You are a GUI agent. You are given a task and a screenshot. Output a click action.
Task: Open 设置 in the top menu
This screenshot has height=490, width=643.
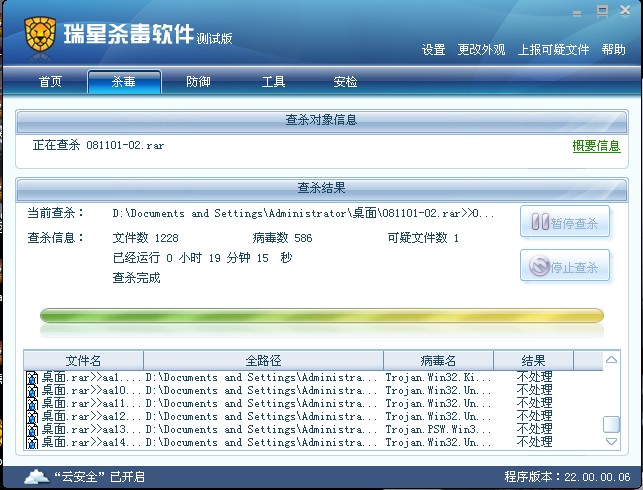pos(433,50)
